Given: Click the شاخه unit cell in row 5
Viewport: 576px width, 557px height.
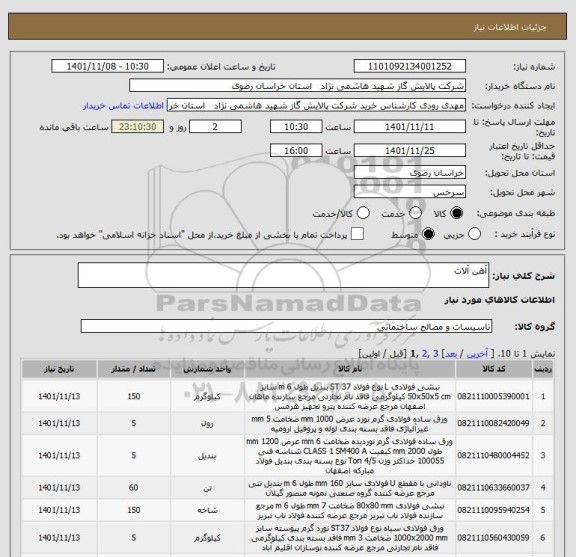Looking at the screenshot, I should tap(207, 510).
